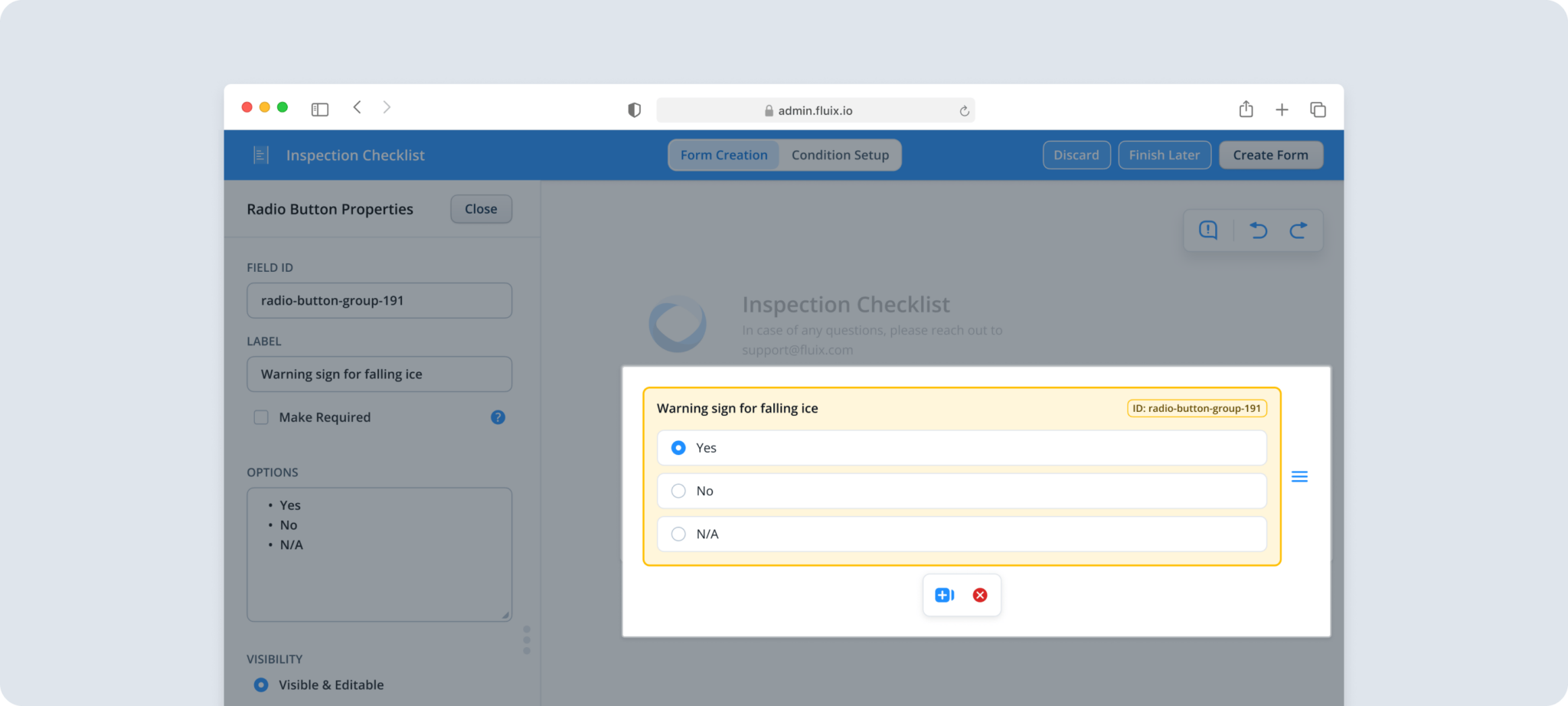Open the validation warning speech-bubble icon
This screenshot has height=706, width=1568.
[1208, 230]
